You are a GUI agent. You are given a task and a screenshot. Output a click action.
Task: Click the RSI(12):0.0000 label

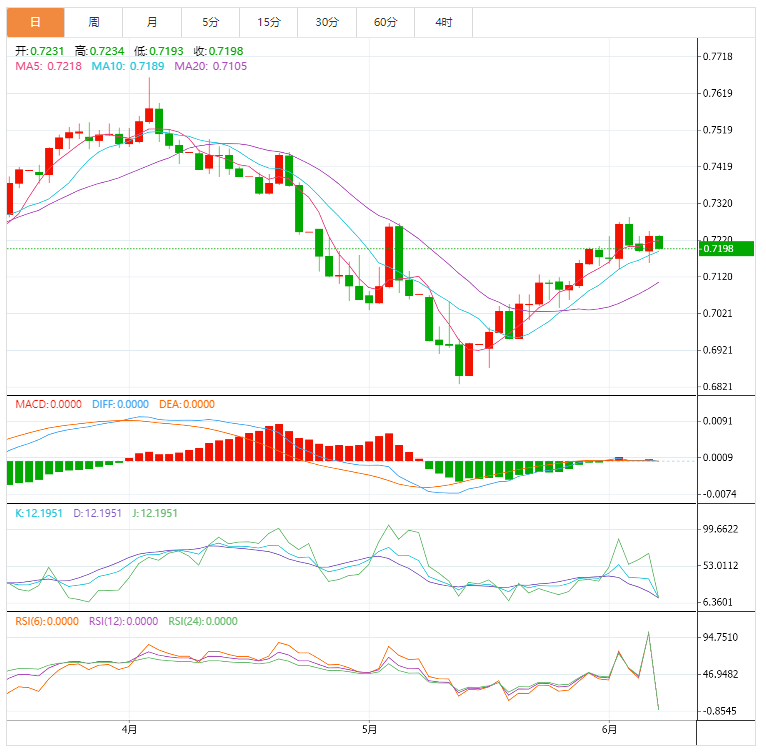pyautogui.click(x=123, y=621)
